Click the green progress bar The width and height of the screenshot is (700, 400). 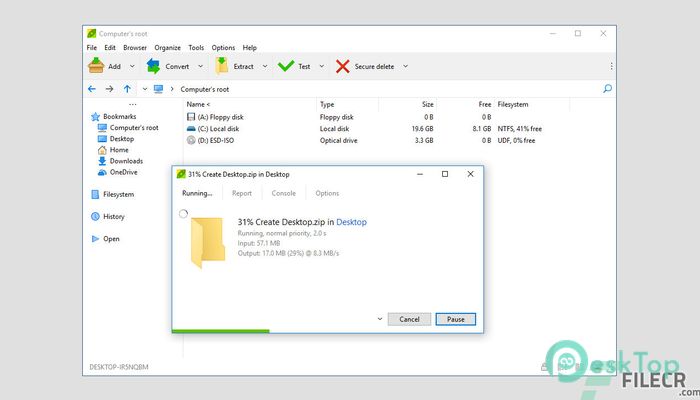[221, 331]
